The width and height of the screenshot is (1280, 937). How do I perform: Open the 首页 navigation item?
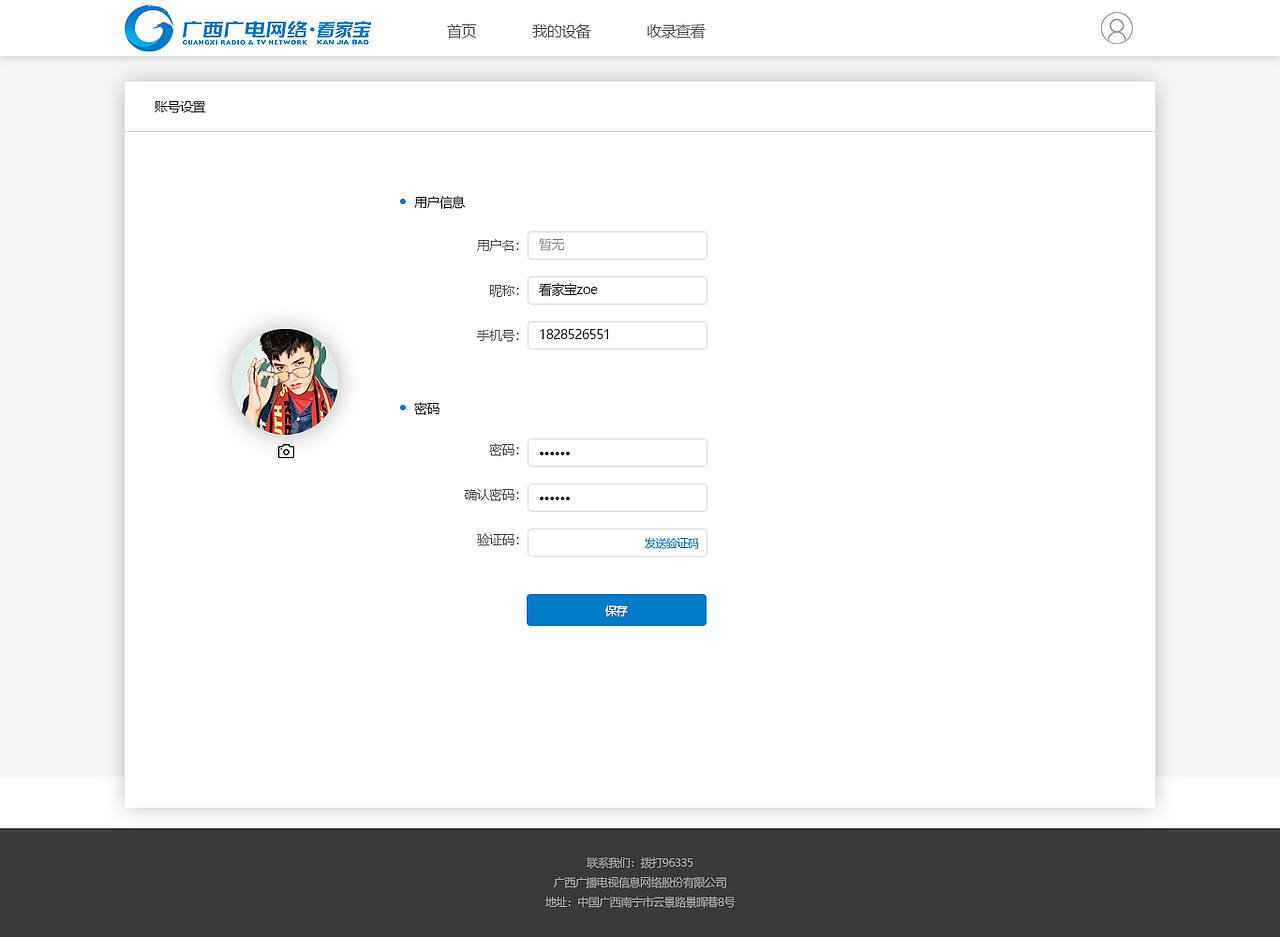461,31
